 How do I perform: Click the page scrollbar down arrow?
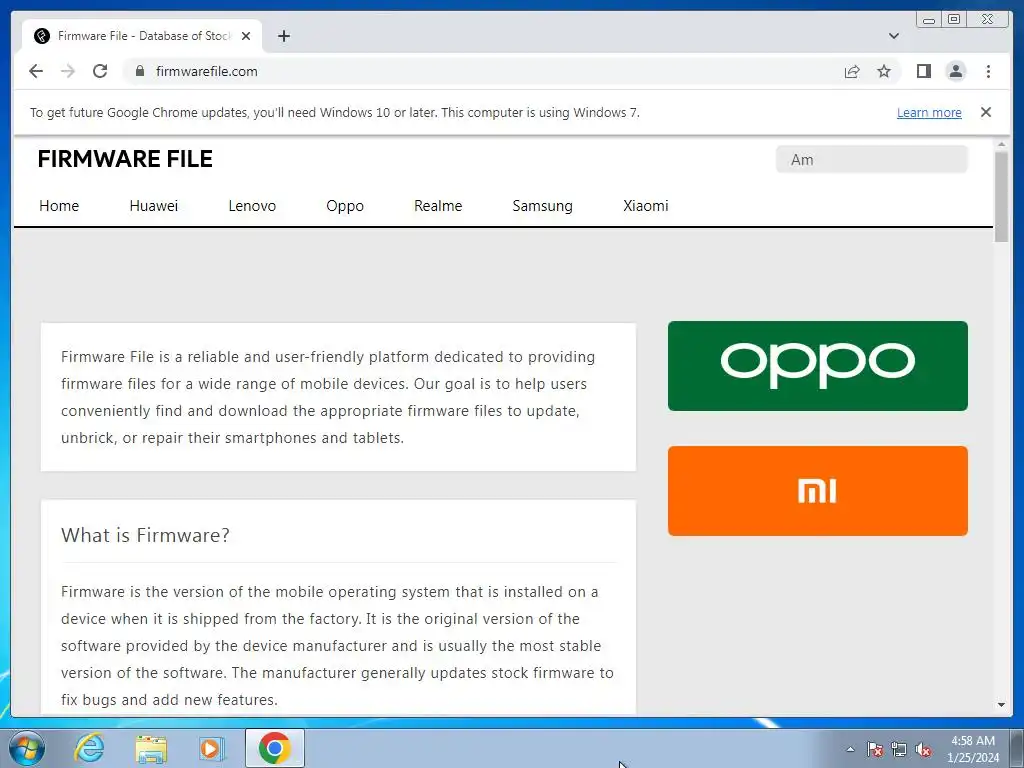[x=1001, y=705]
